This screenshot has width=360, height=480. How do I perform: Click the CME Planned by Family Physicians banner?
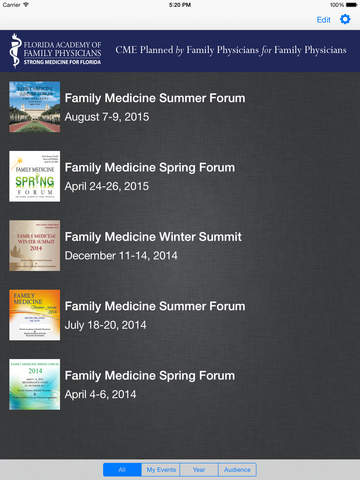[231, 50]
